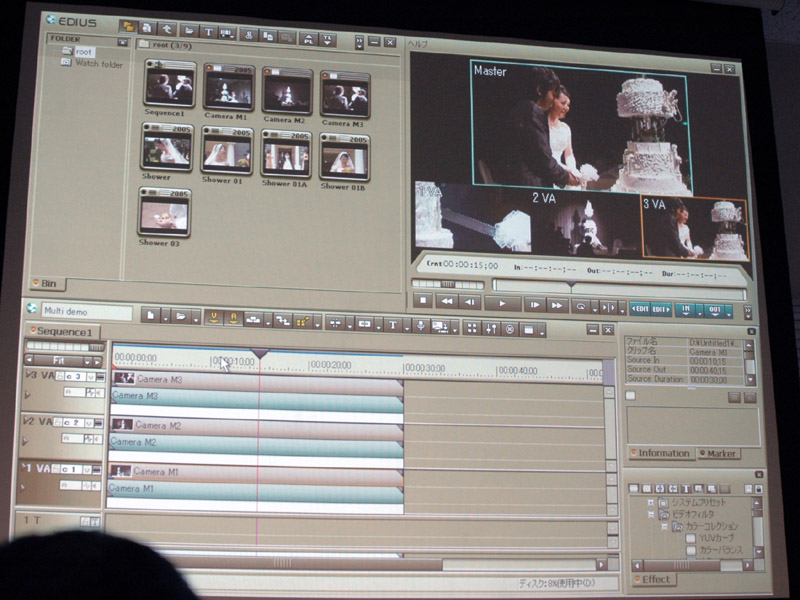The width and height of the screenshot is (800, 600).
Task: Click the Set Out point button
Action: 714,311
